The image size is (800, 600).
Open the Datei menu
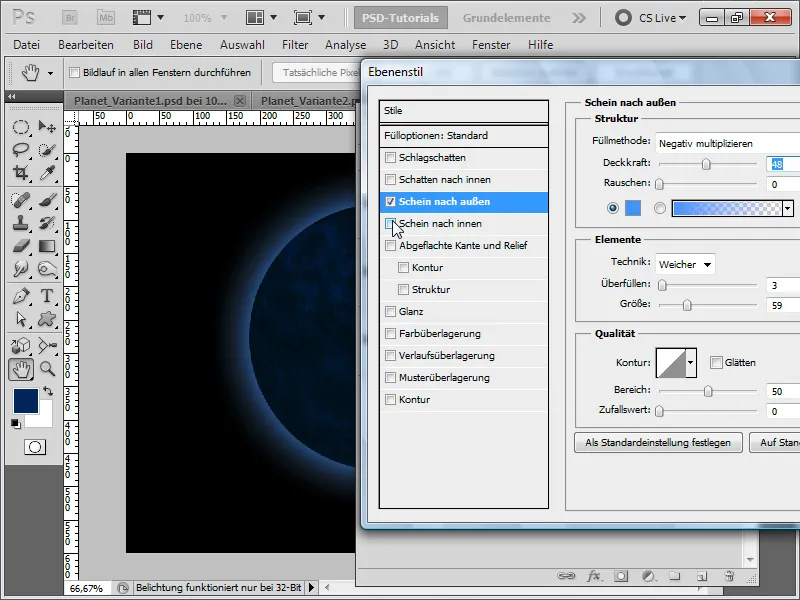click(x=27, y=45)
